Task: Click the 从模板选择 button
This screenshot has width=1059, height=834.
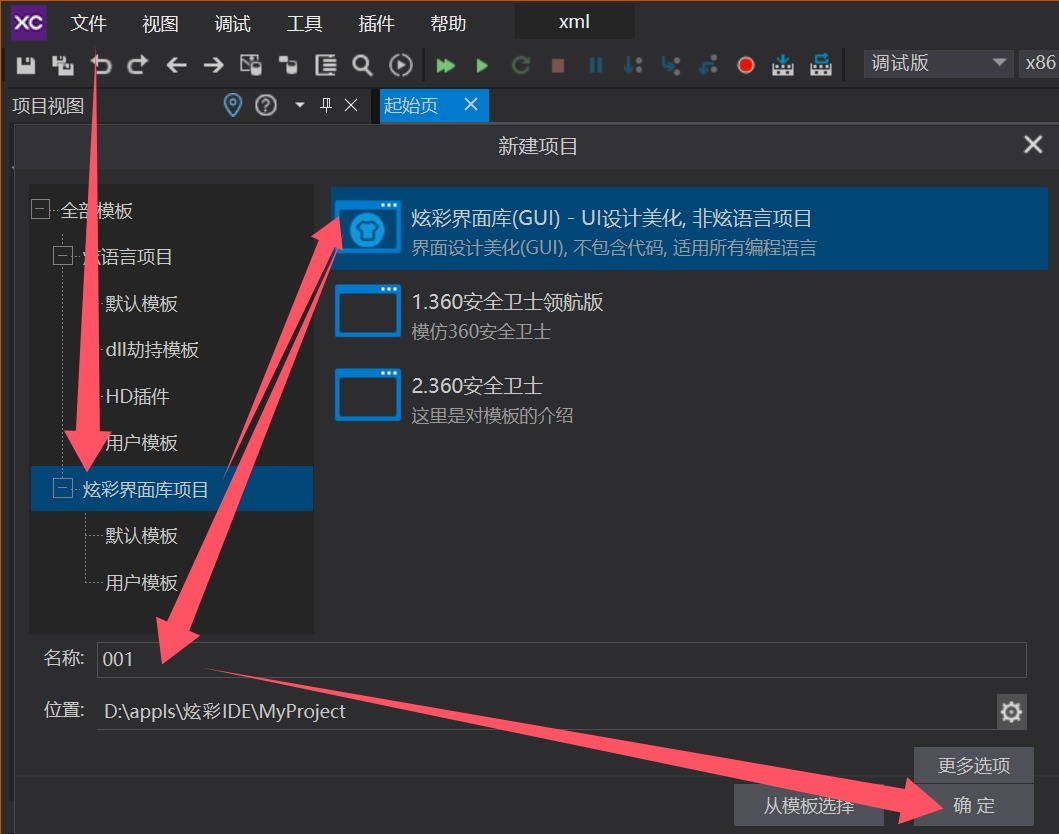Action: pos(808,805)
